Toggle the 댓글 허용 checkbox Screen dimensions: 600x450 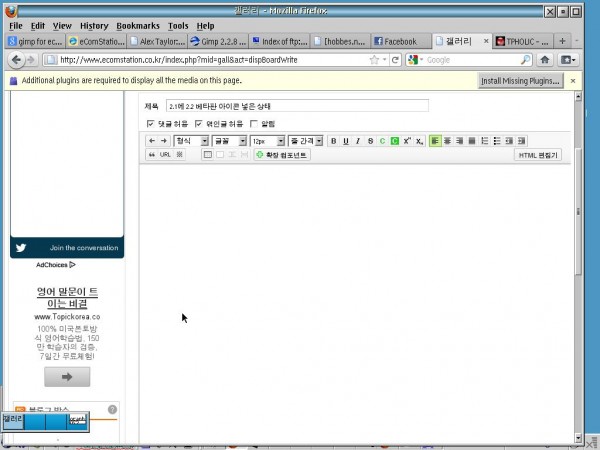point(150,124)
